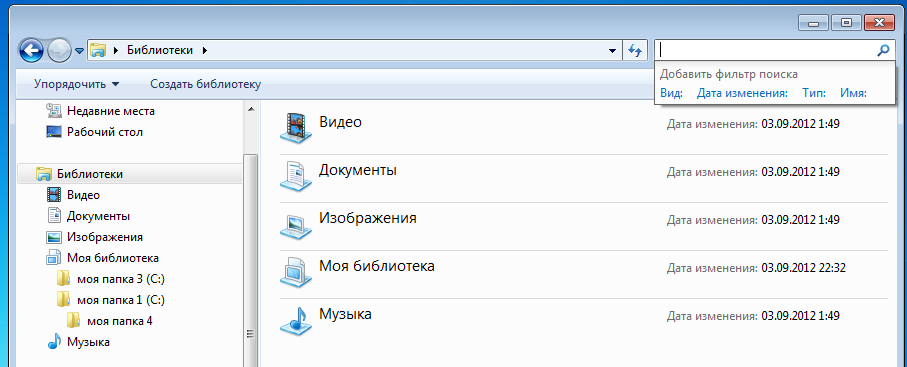Open the Упорядочить menu
Viewport: 907px width, 367px height.
coord(76,84)
